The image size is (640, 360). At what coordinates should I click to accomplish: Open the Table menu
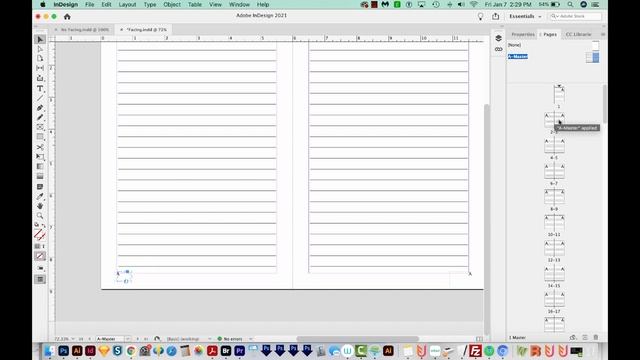coord(195,4)
